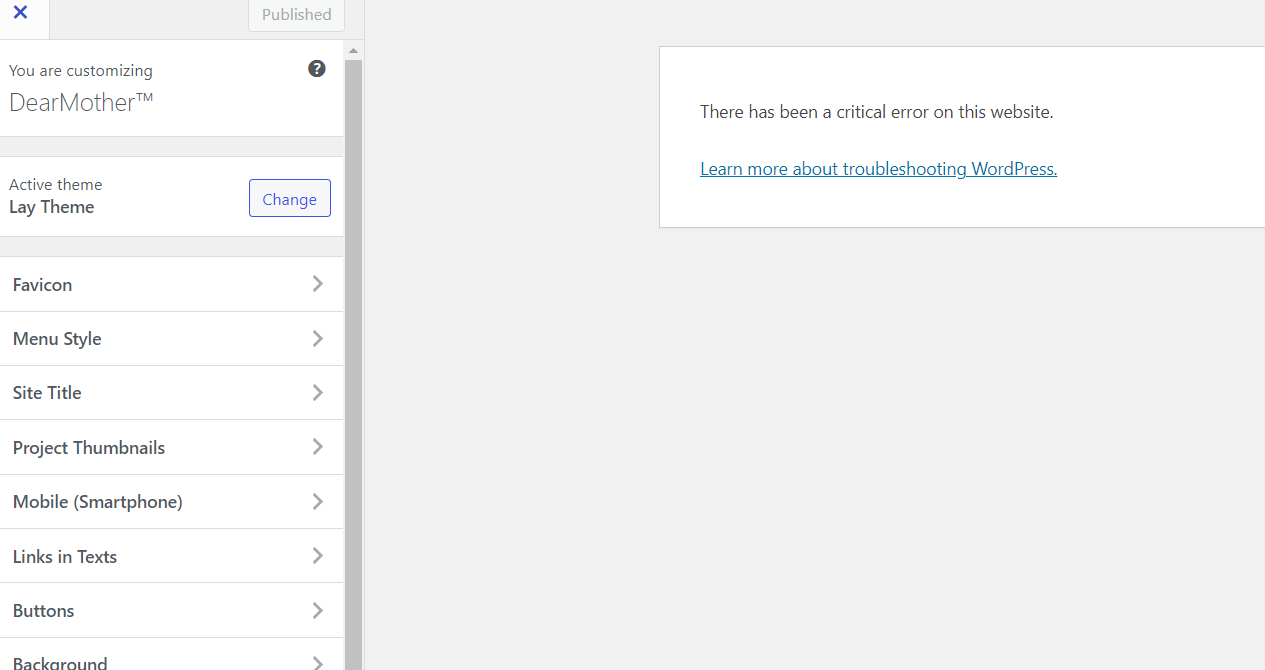Expand Links in Texts using its chevron

pyautogui.click(x=317, y=556)
